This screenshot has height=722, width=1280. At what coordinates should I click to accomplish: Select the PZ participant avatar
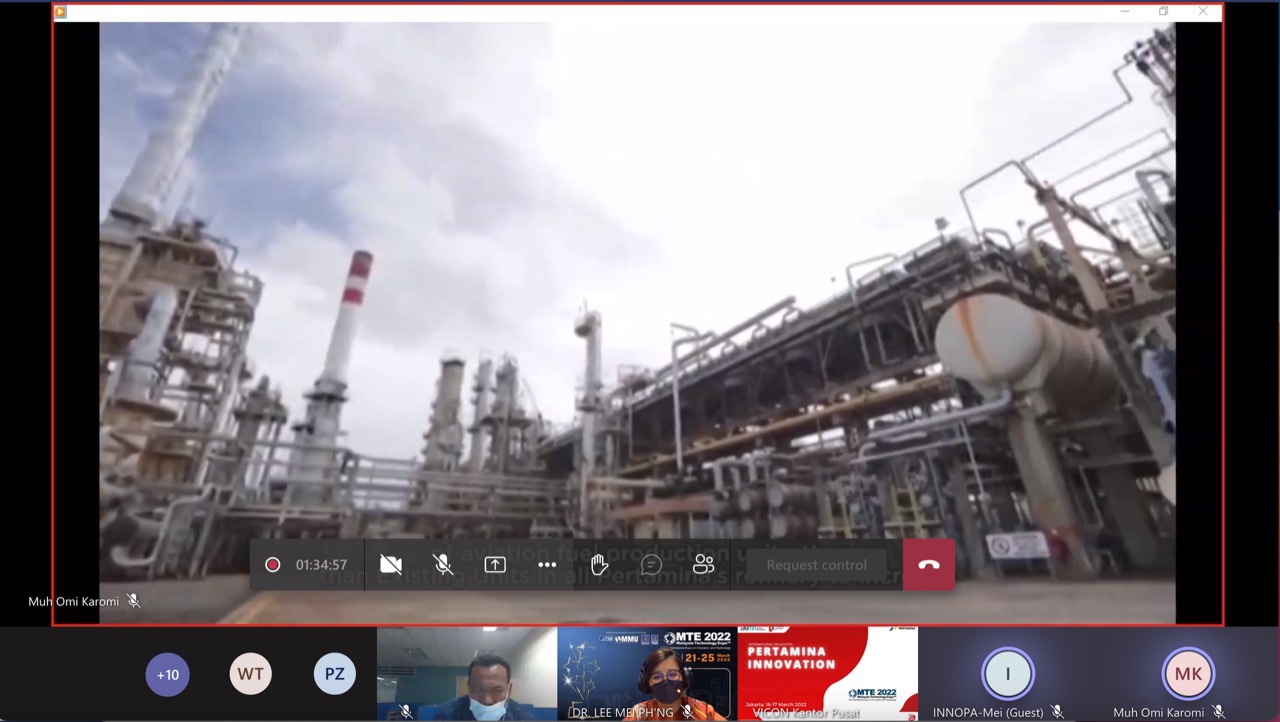point(334,674)
